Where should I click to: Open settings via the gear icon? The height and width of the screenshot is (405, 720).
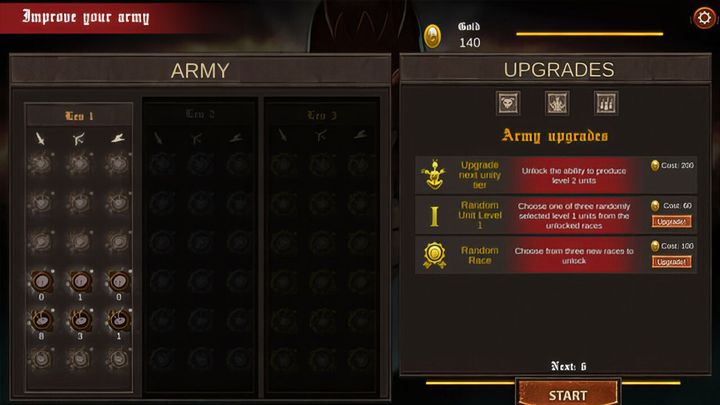pyautogui.click(x=704, y=18)
